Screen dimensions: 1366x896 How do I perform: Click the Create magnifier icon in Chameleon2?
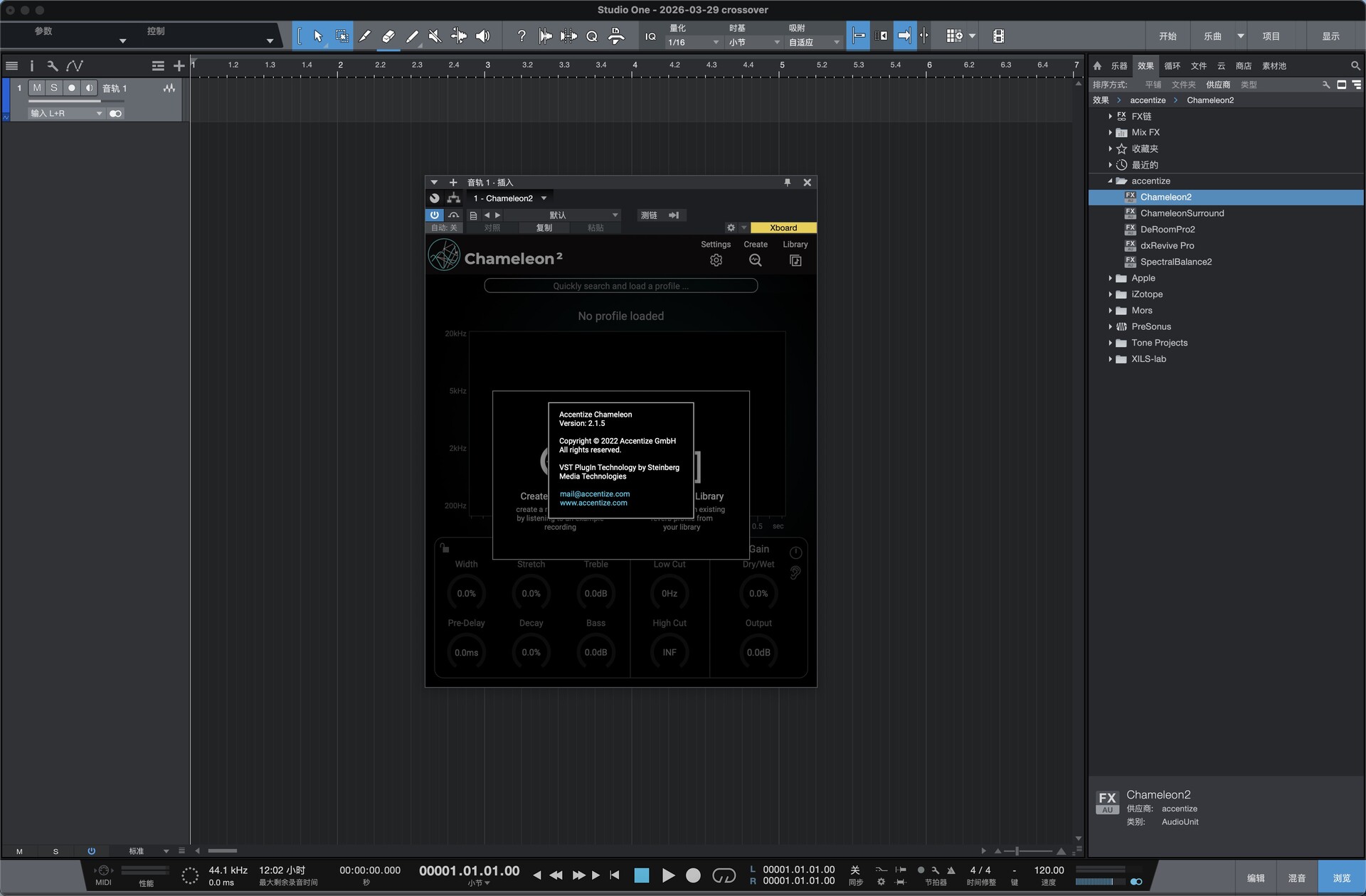tap(755, 260)
